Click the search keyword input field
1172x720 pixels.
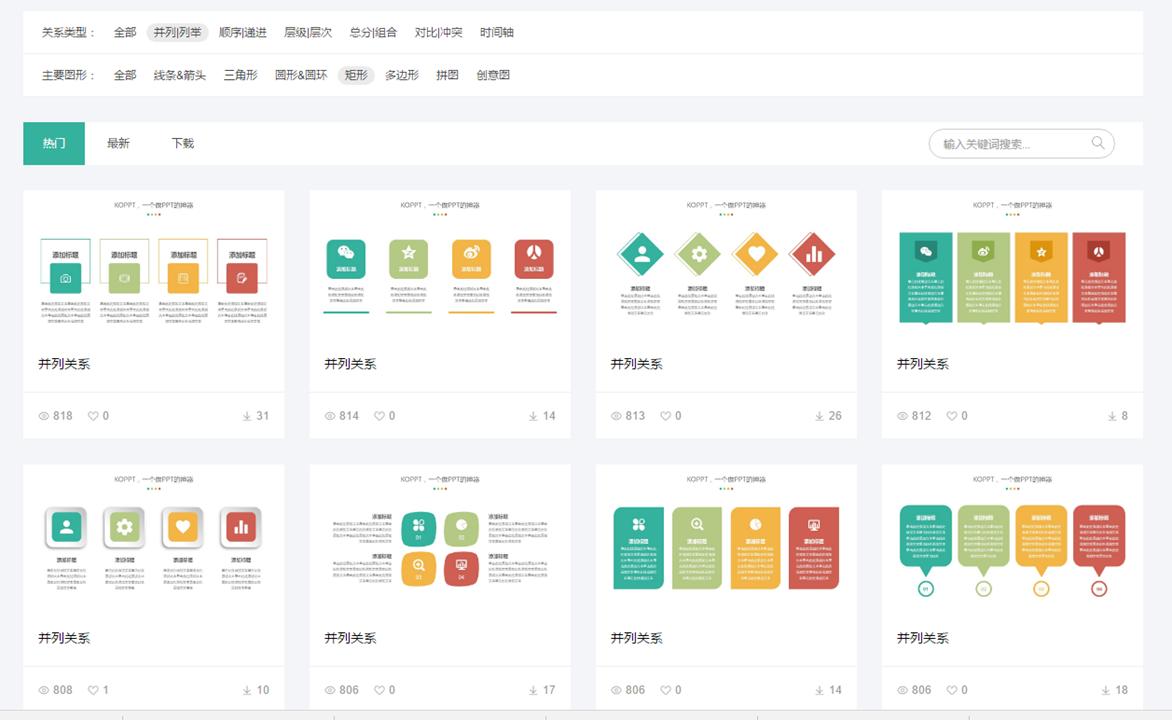[1000, 143]
